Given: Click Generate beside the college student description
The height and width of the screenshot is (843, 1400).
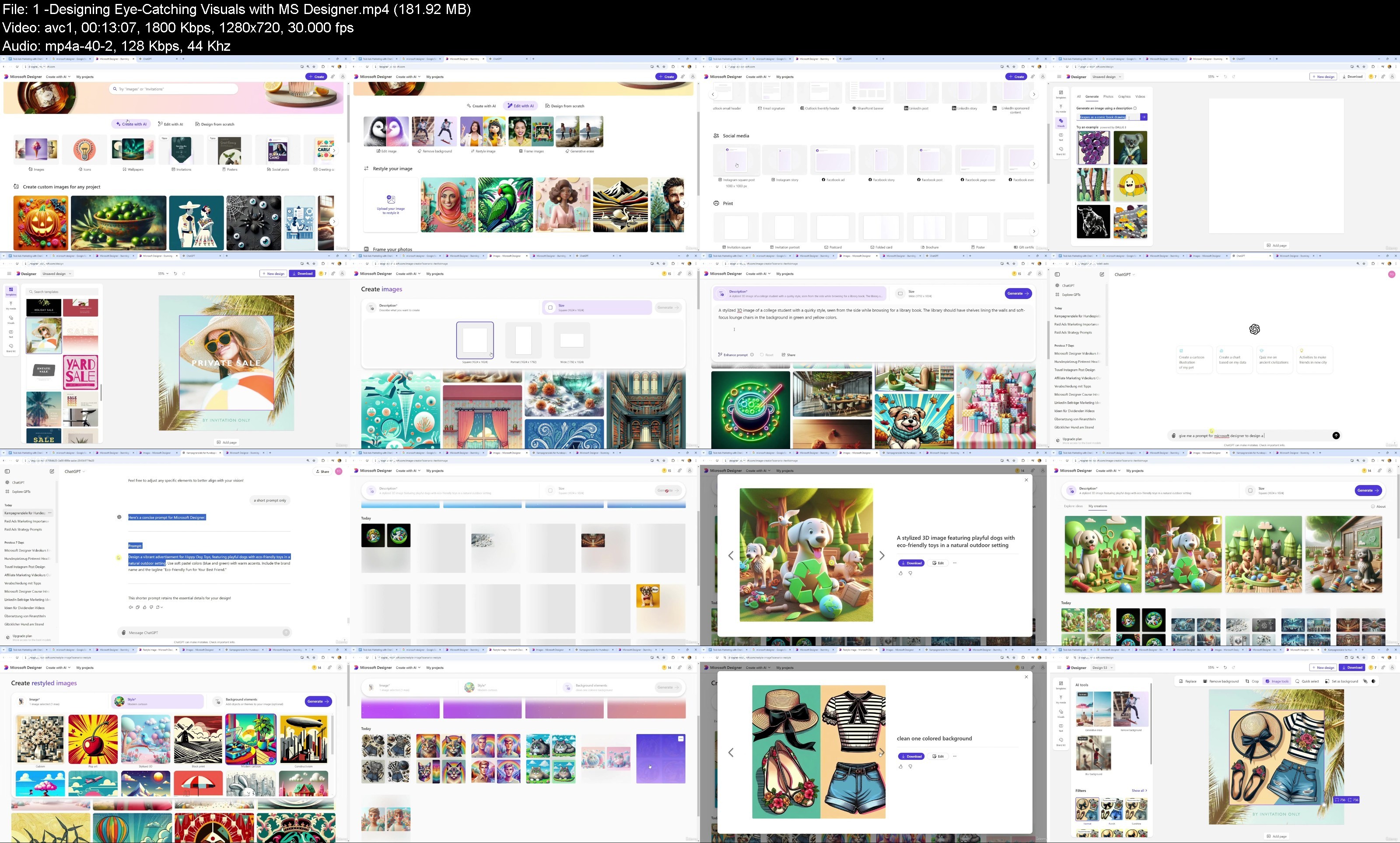Looking at the screenshot, I should point(1018,293).
